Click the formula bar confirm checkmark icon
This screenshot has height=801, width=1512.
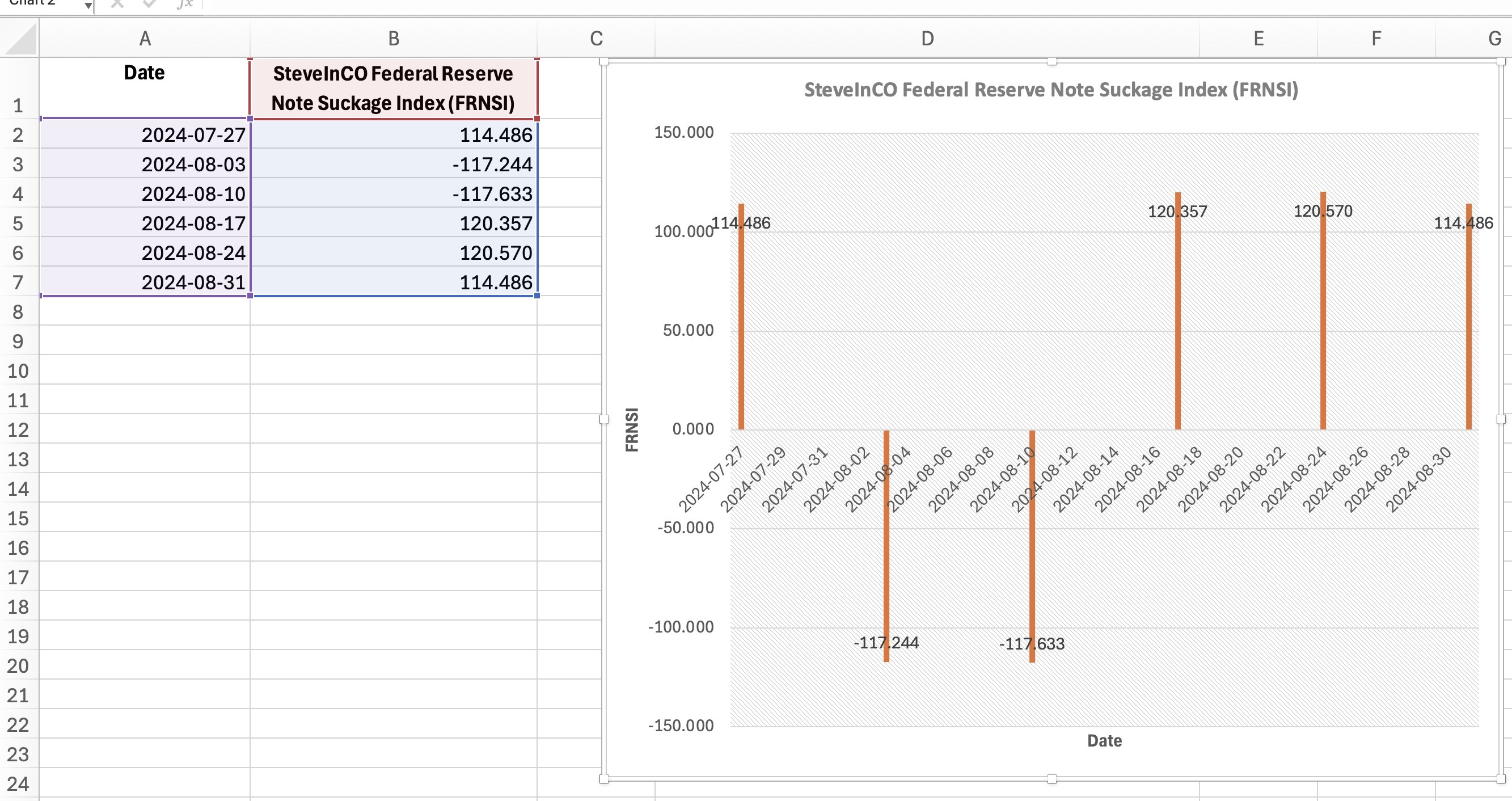(x=150, y=4)
